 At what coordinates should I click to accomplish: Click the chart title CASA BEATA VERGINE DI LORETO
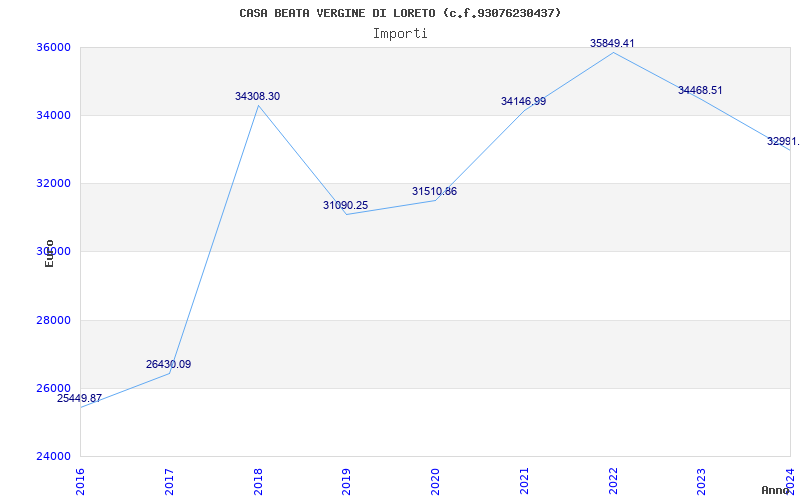(x=399, y=13)
